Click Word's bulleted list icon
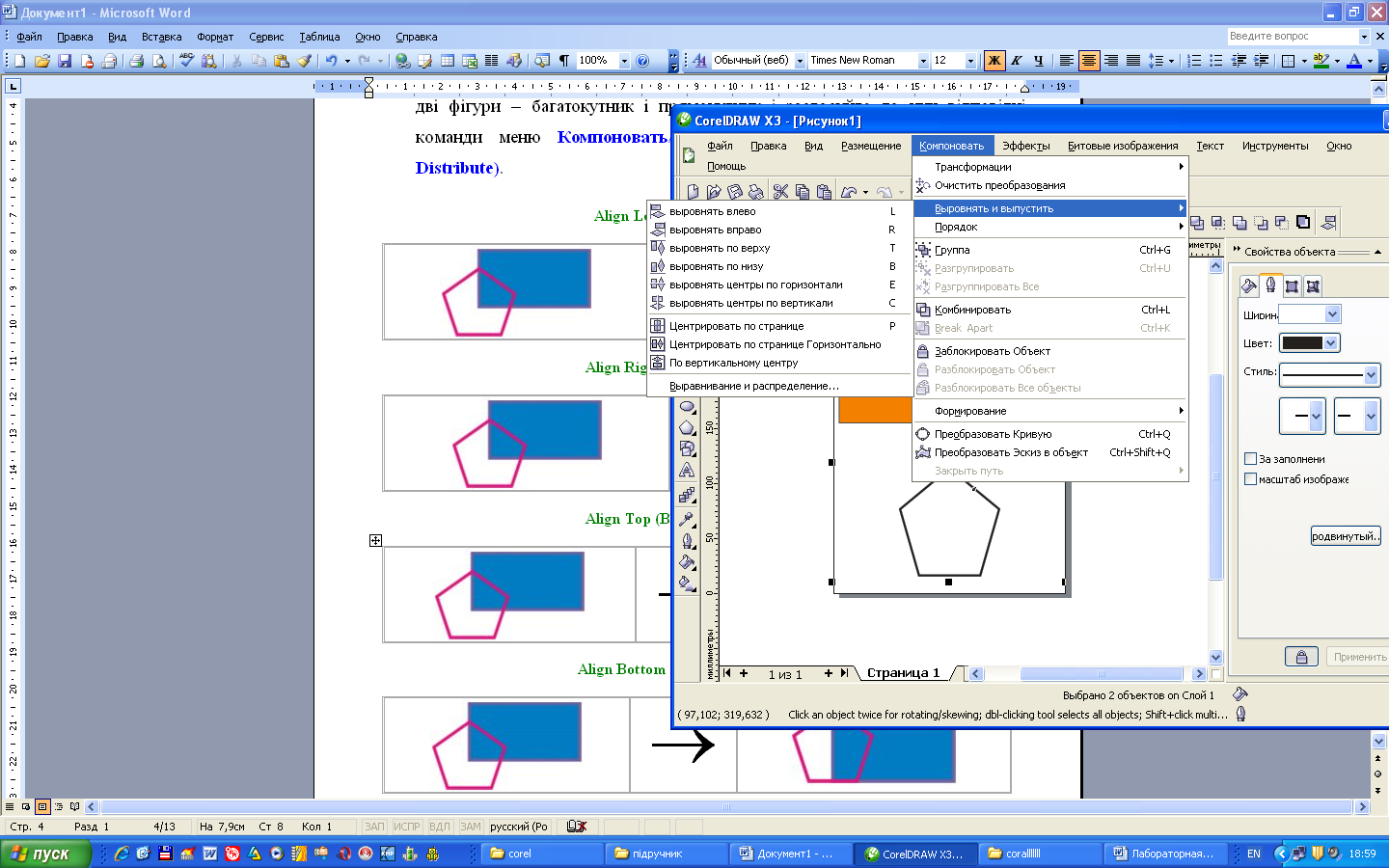 pyautogui.click(x=1216, y=61)
